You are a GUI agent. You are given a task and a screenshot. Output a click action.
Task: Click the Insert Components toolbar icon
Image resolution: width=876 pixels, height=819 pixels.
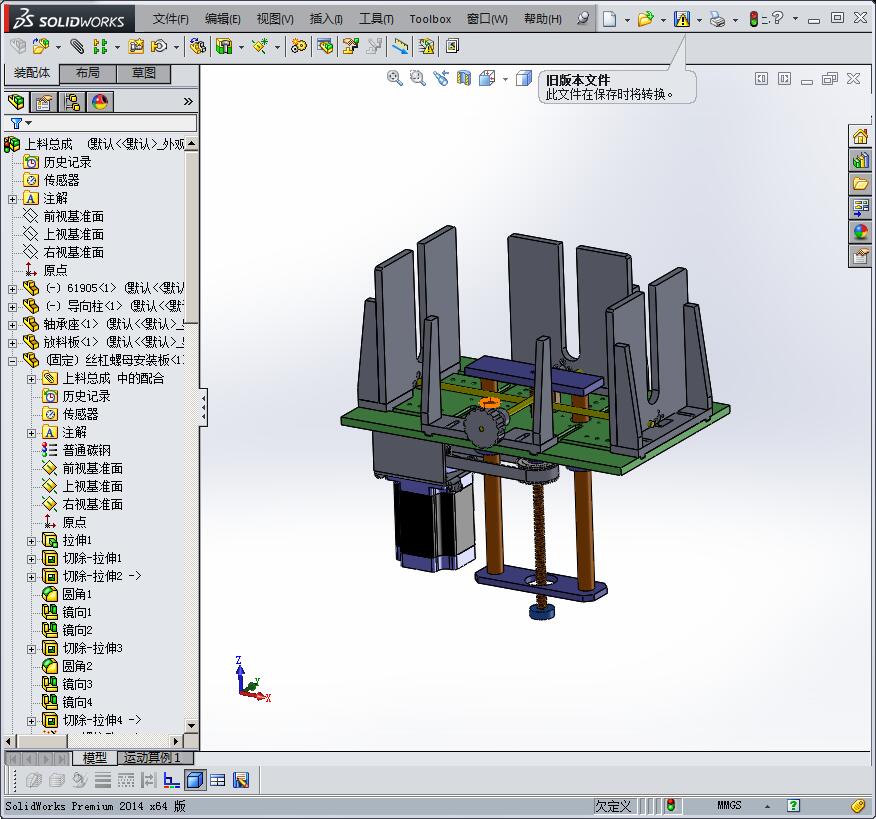click(41, 46)
